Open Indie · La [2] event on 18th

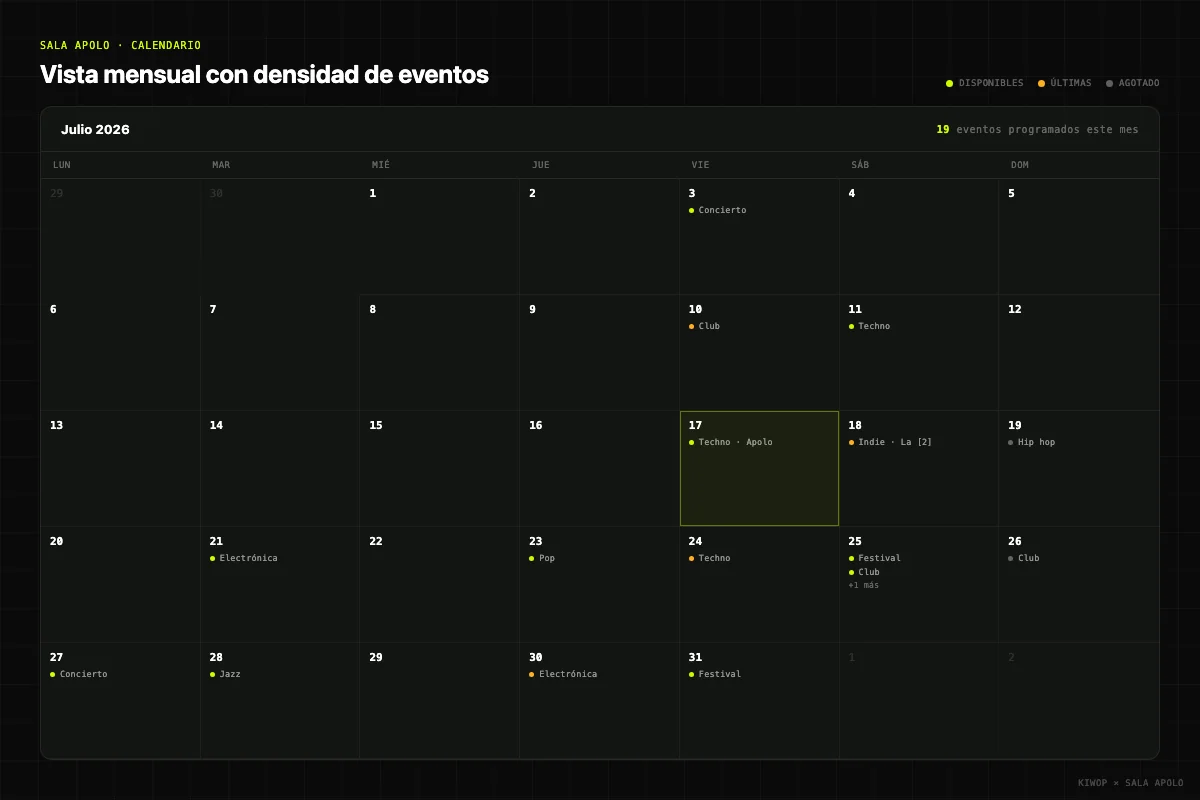pyautogui.click(x=890, y=442)
